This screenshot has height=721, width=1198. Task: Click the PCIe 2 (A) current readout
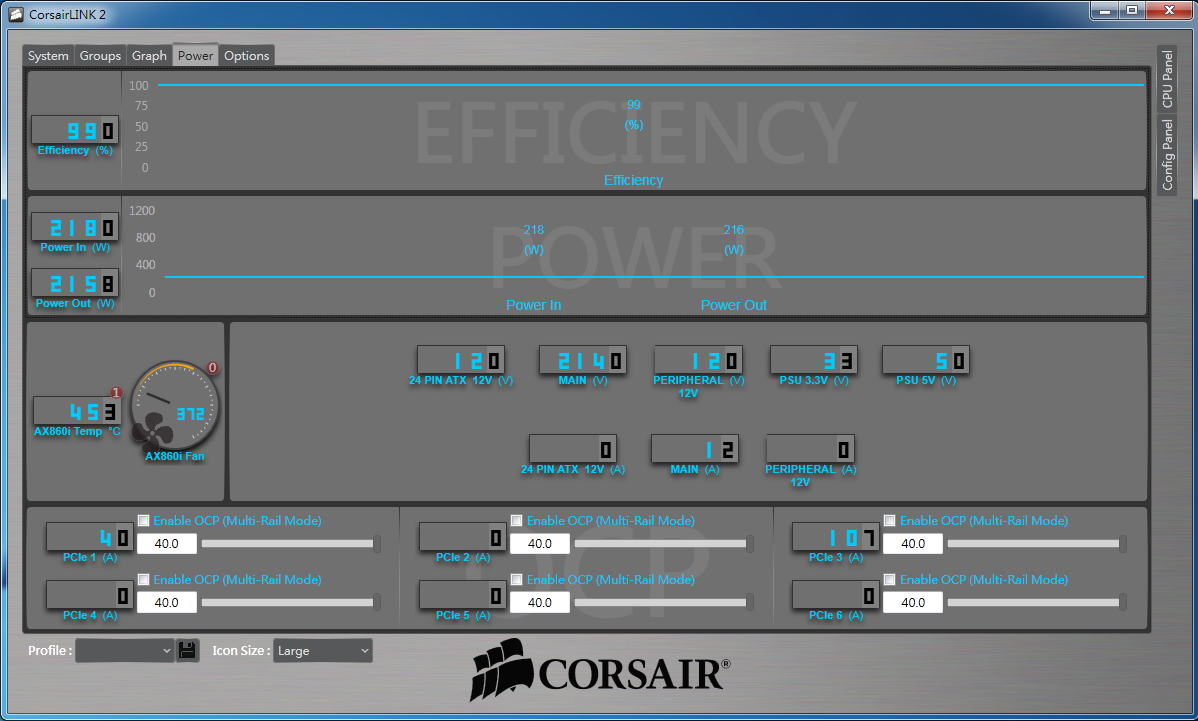463,537
